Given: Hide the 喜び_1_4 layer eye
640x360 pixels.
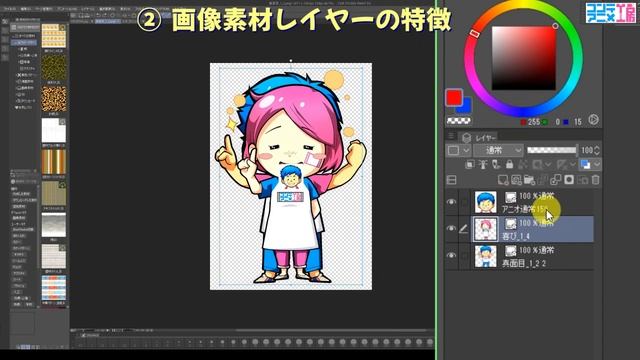Looking at the screenshot, I should [451, 229].
